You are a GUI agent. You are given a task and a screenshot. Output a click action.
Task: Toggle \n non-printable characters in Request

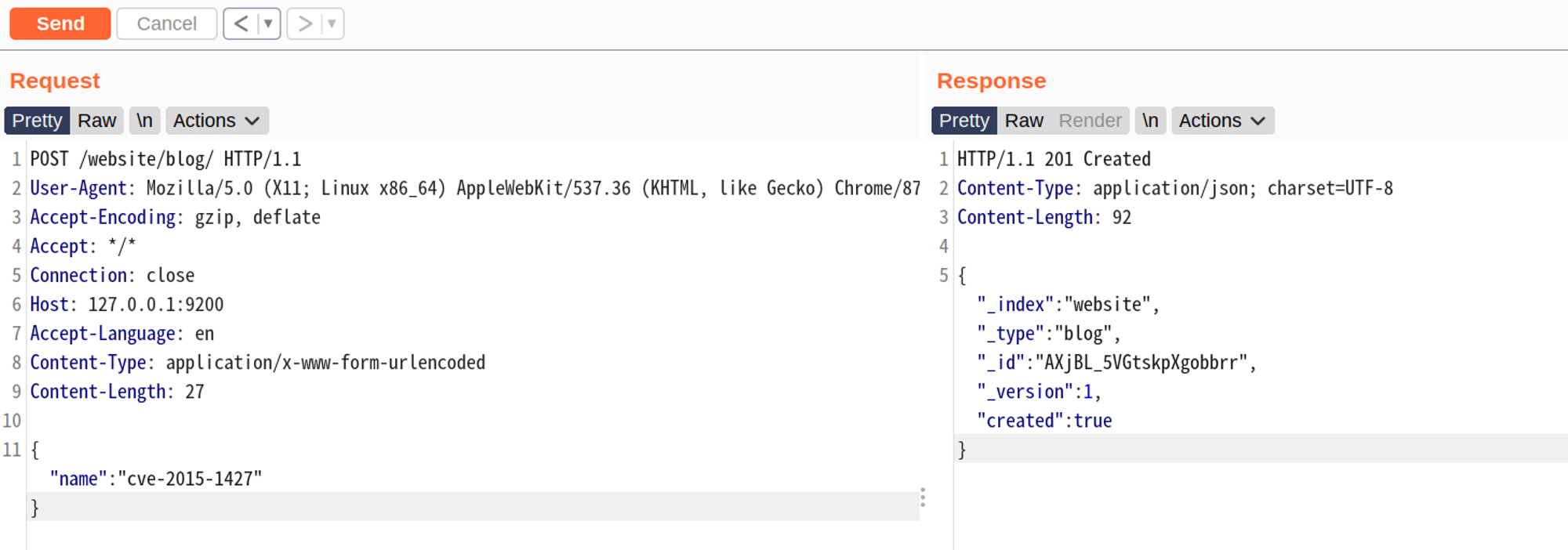pyautogui.click(x=144, y=121)
